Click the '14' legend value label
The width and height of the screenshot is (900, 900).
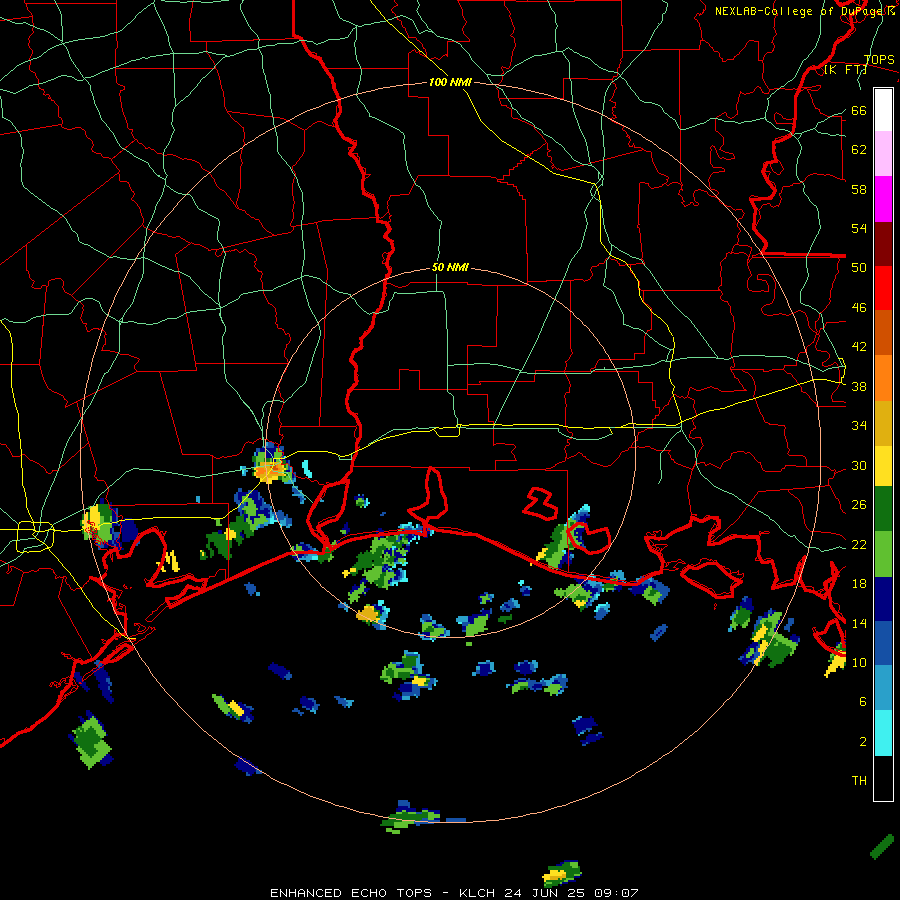[859, 623]
